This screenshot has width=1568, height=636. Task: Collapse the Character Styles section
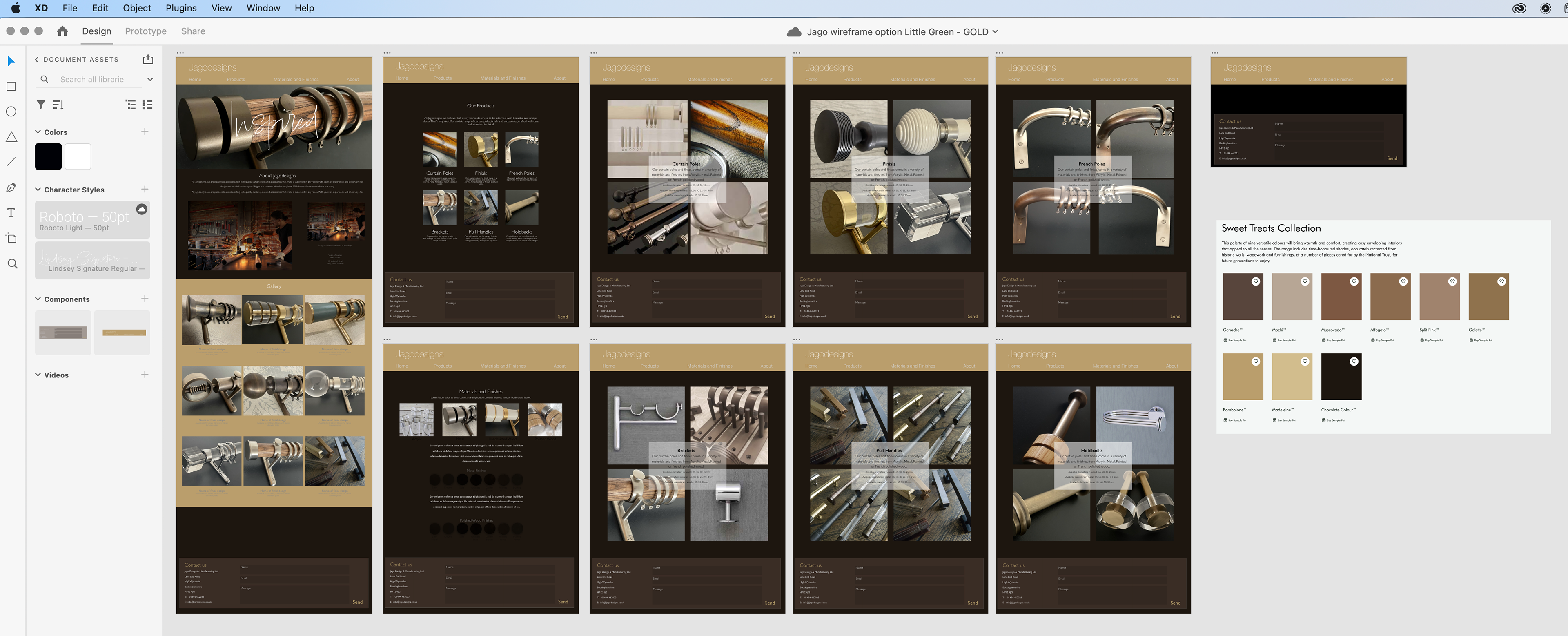38,190
